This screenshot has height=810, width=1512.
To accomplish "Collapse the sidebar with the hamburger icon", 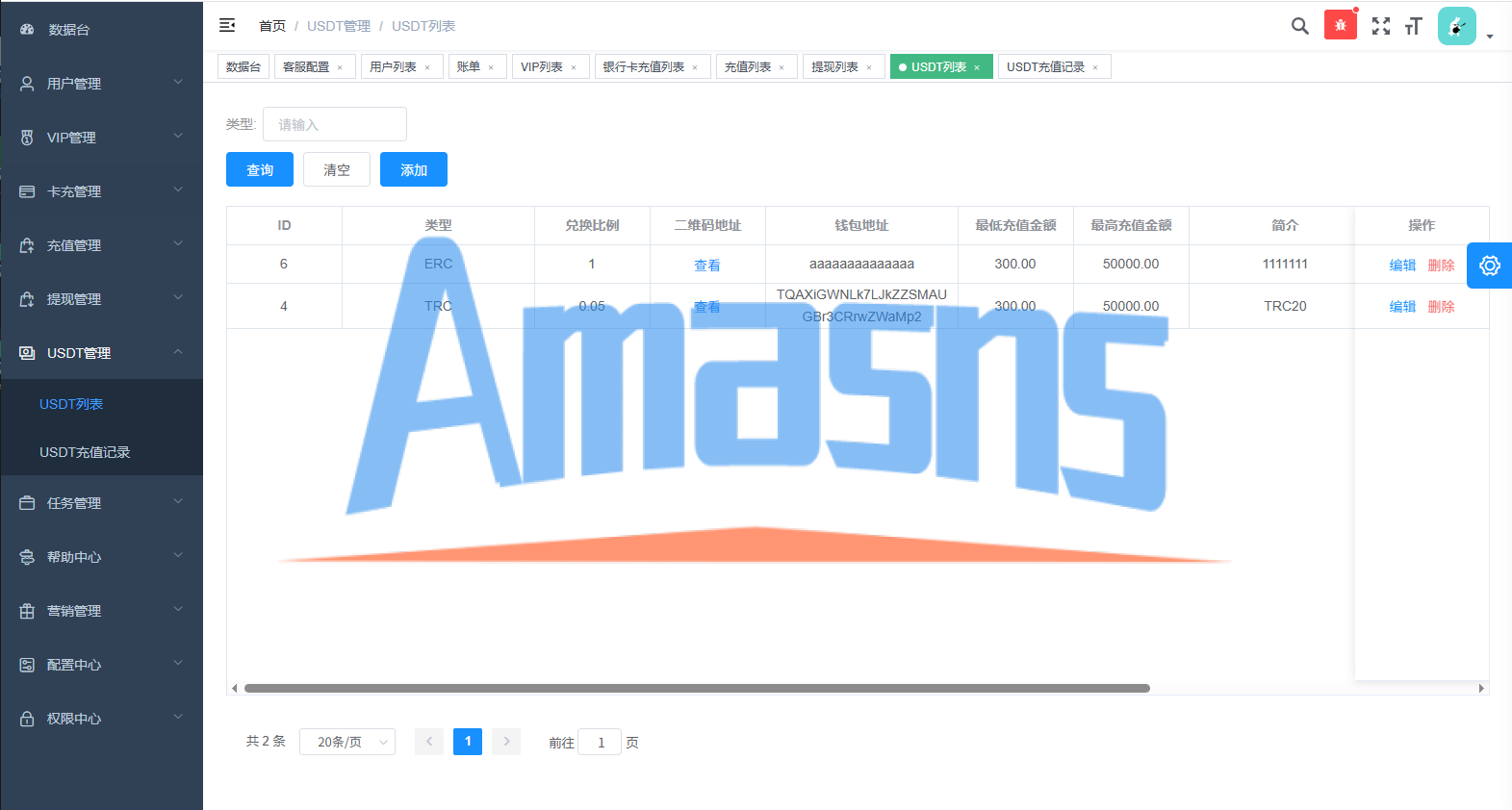I will pyautogui.click(x=227, y=26).
